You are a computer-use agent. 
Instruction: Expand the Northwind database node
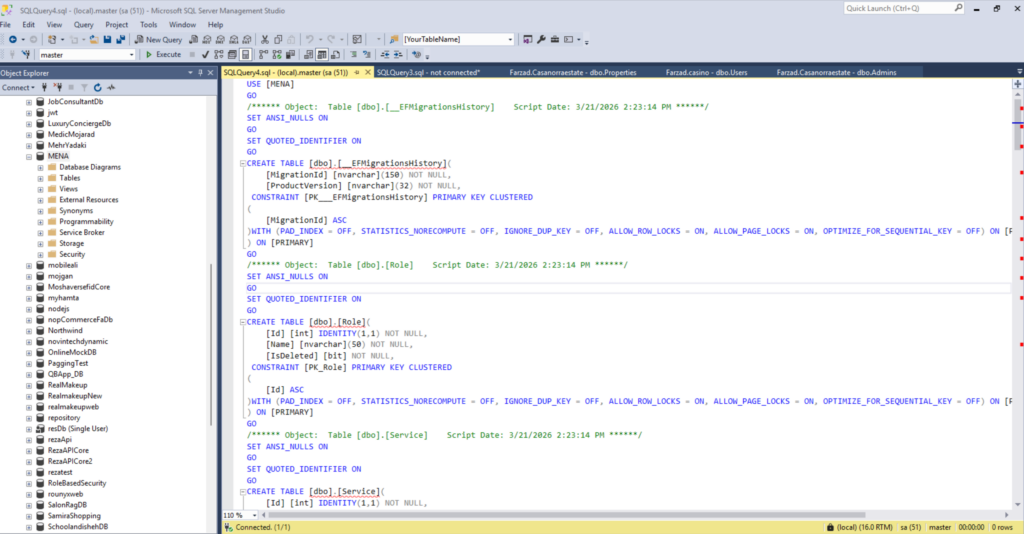[x=29, y=331]
